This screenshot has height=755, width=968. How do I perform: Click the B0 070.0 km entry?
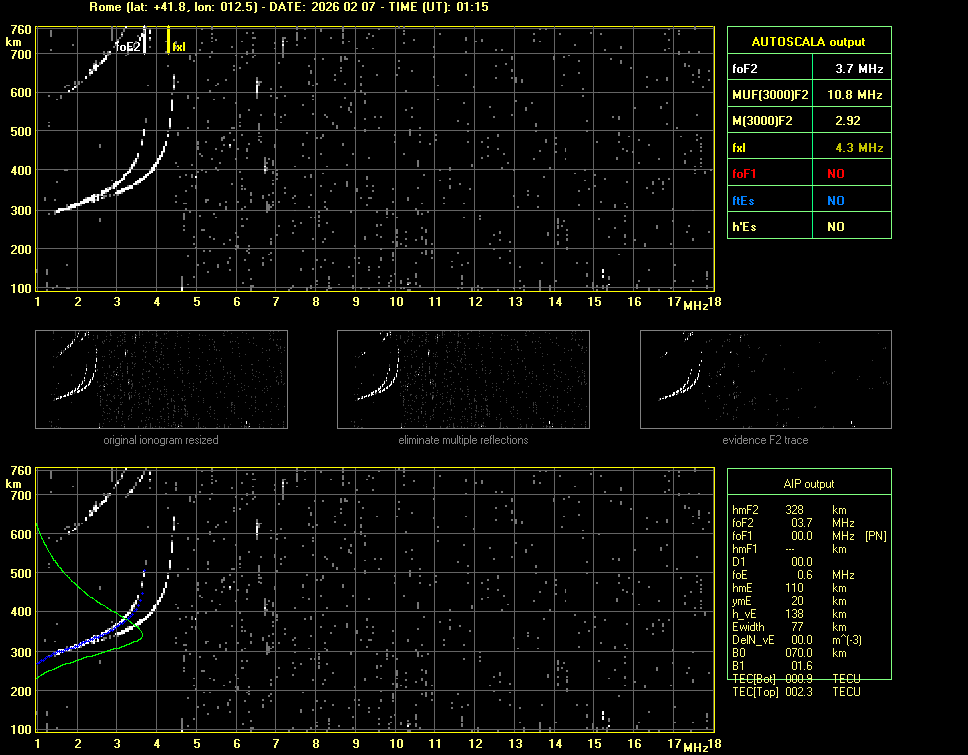(796, 653)
